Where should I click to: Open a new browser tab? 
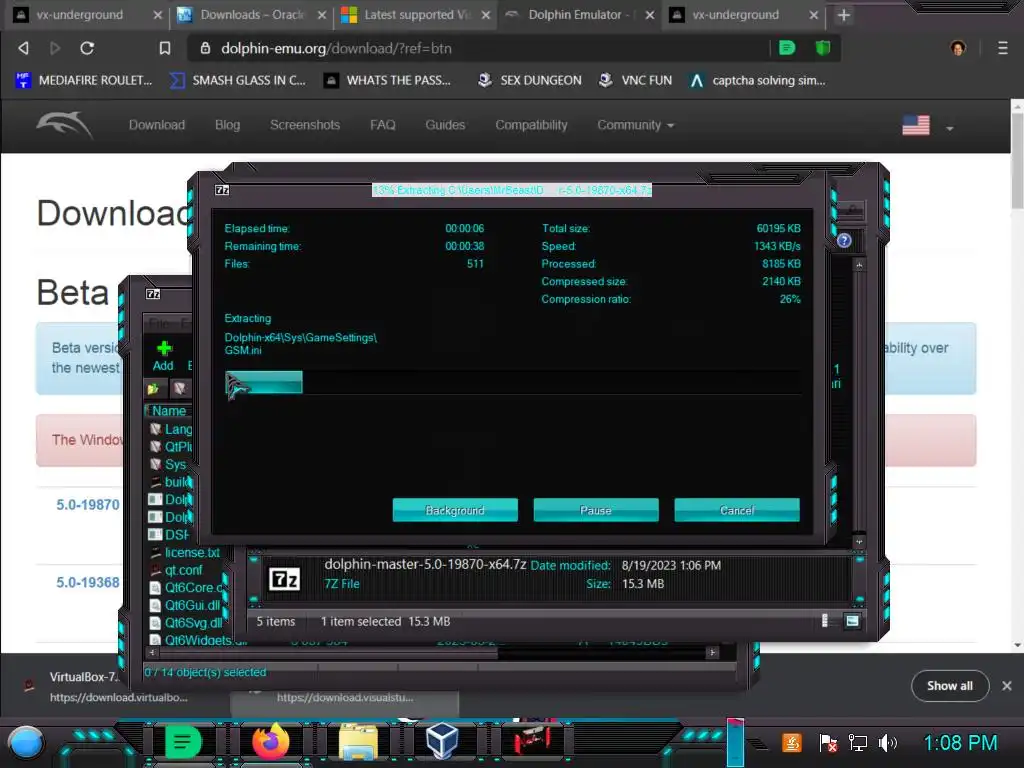tap(844, 15)
